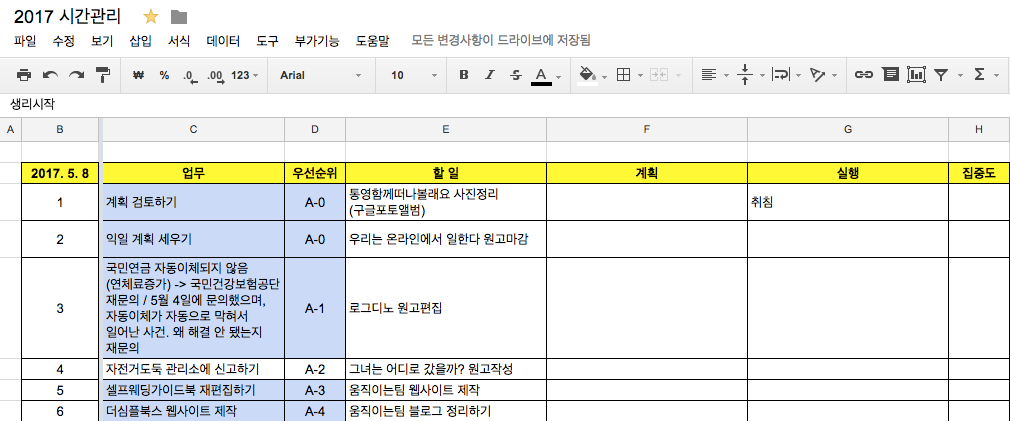This screenshot has height=421, width=1010.
Task: Open vertical align options
Action: point(745,75)
